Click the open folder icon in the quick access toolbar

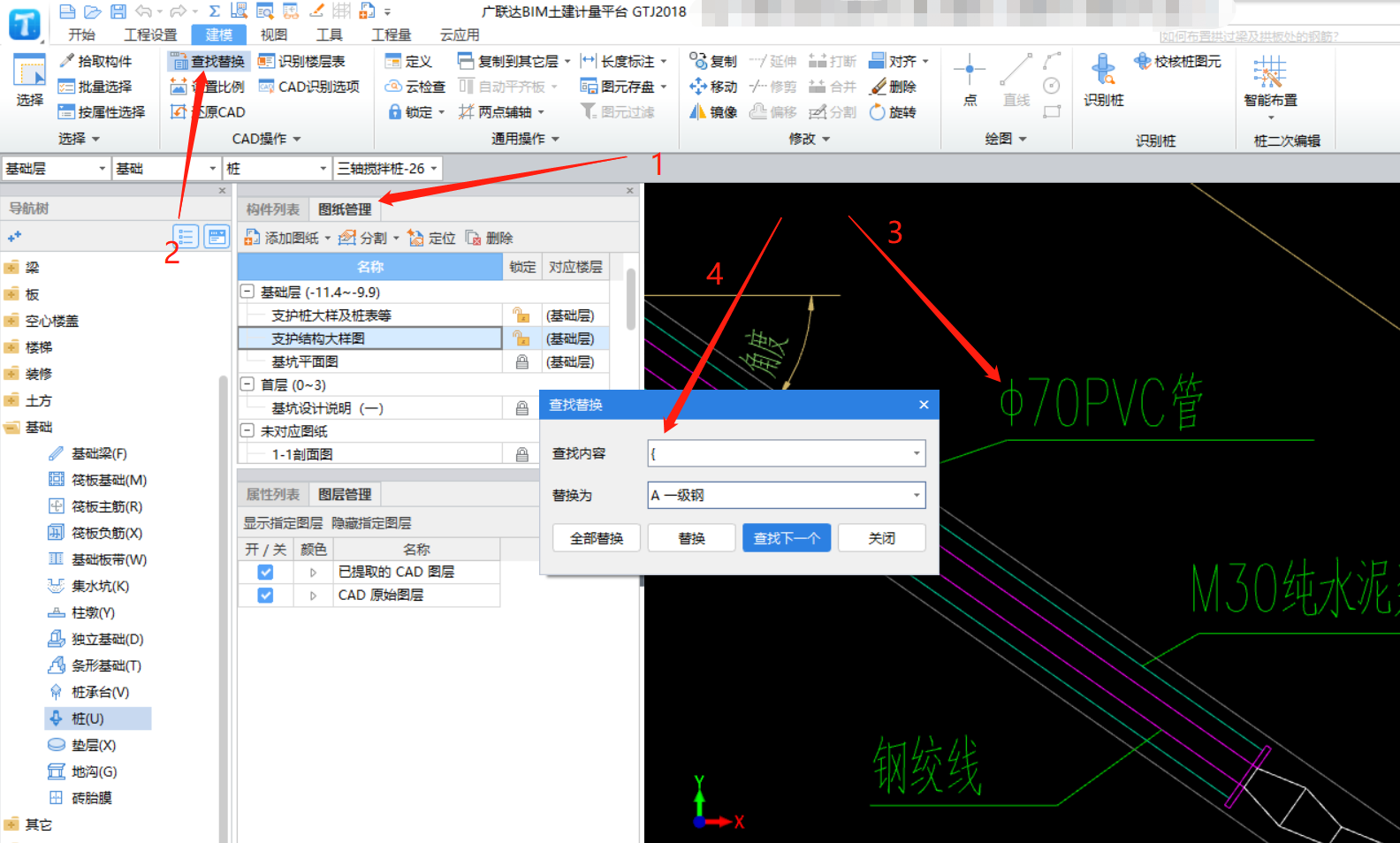[x=93, y=11]
